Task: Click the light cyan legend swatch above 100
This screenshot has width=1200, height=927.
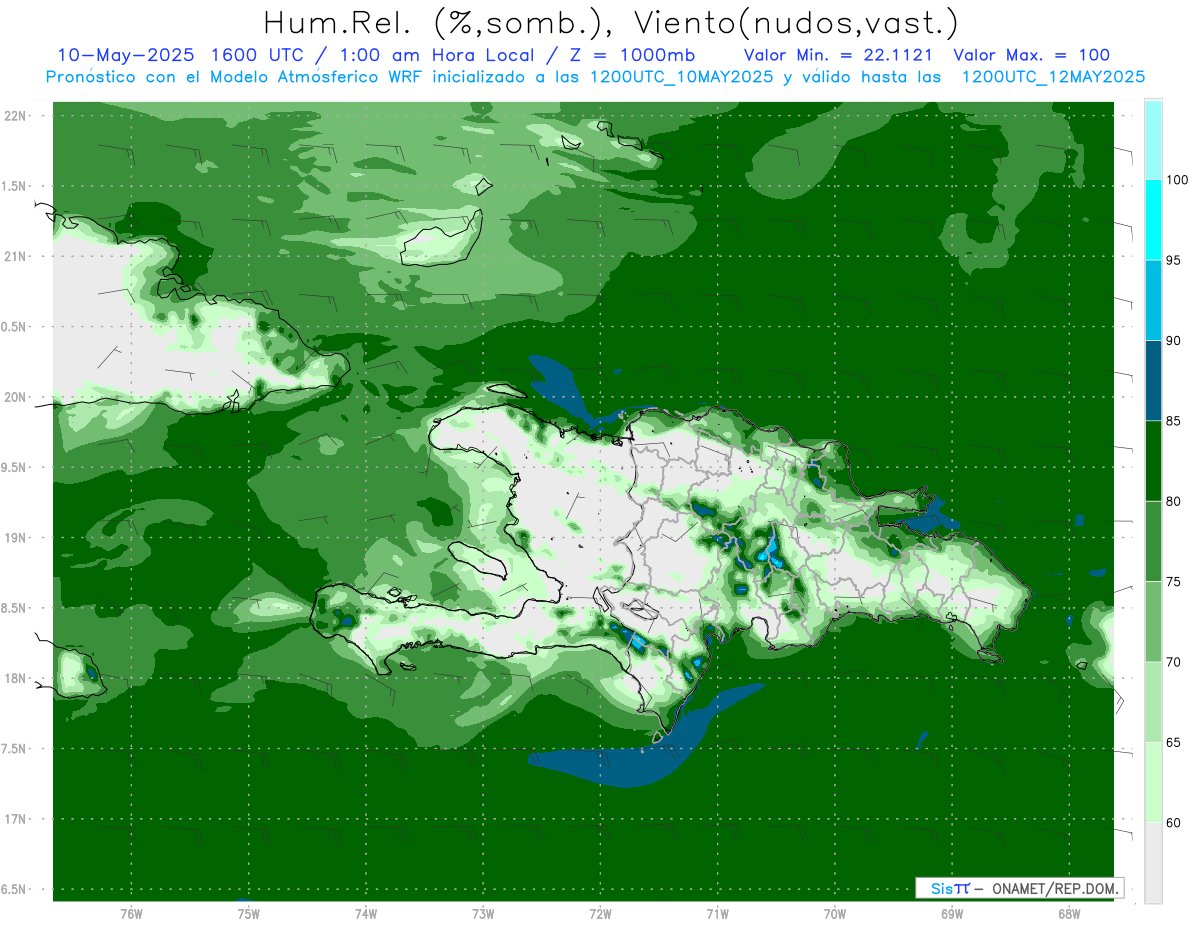Action: (1153, 140)
